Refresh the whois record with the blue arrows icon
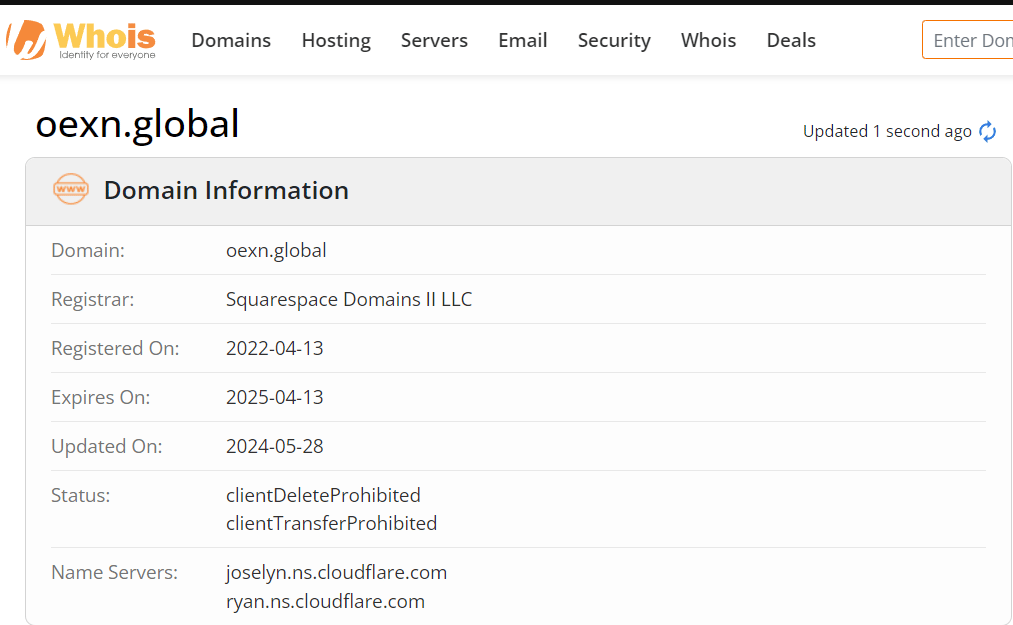Screen dimensions: 1013x625 pos(987,131)
